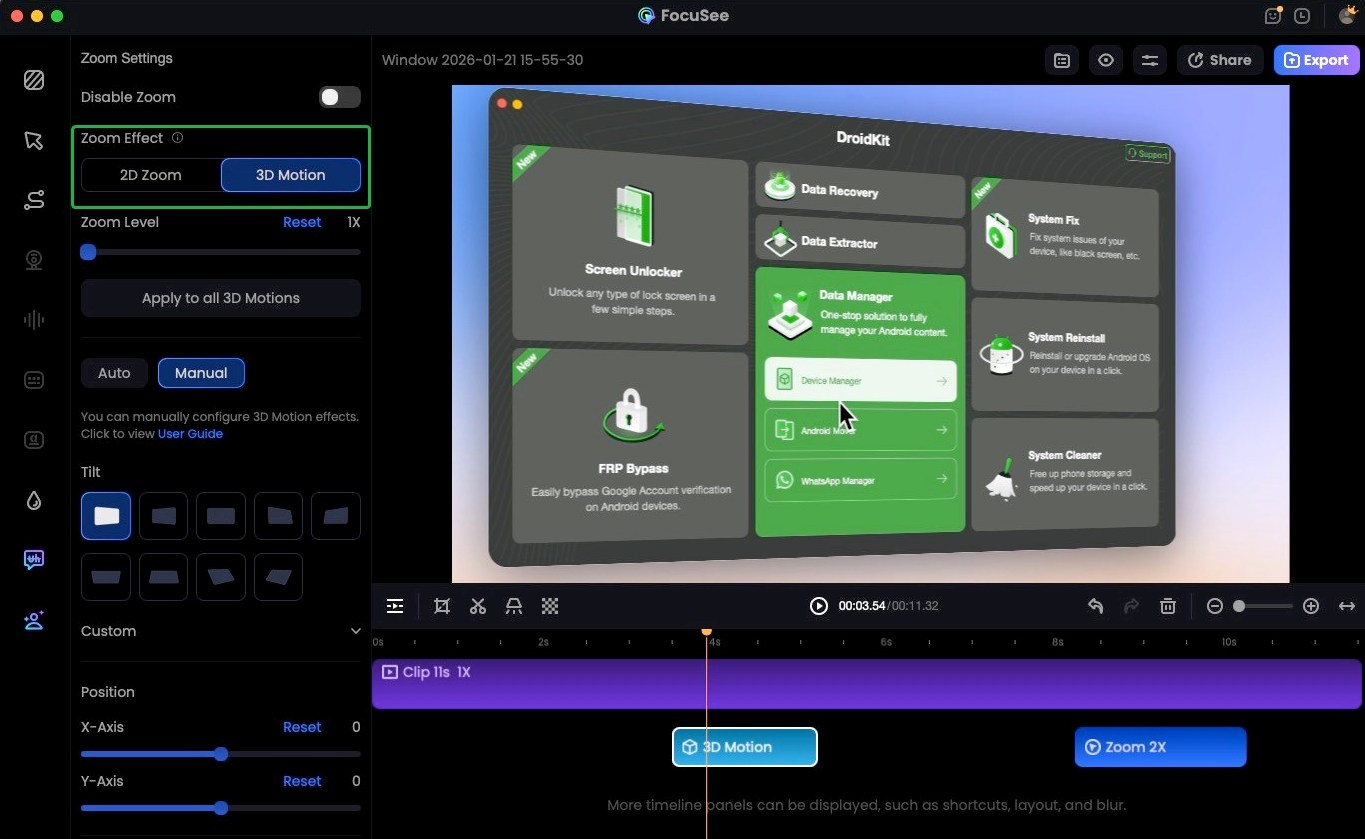This screenshot has width=1365, height=839.
Task: Select the Auto mode option
Action: click(x=114, y=373)
